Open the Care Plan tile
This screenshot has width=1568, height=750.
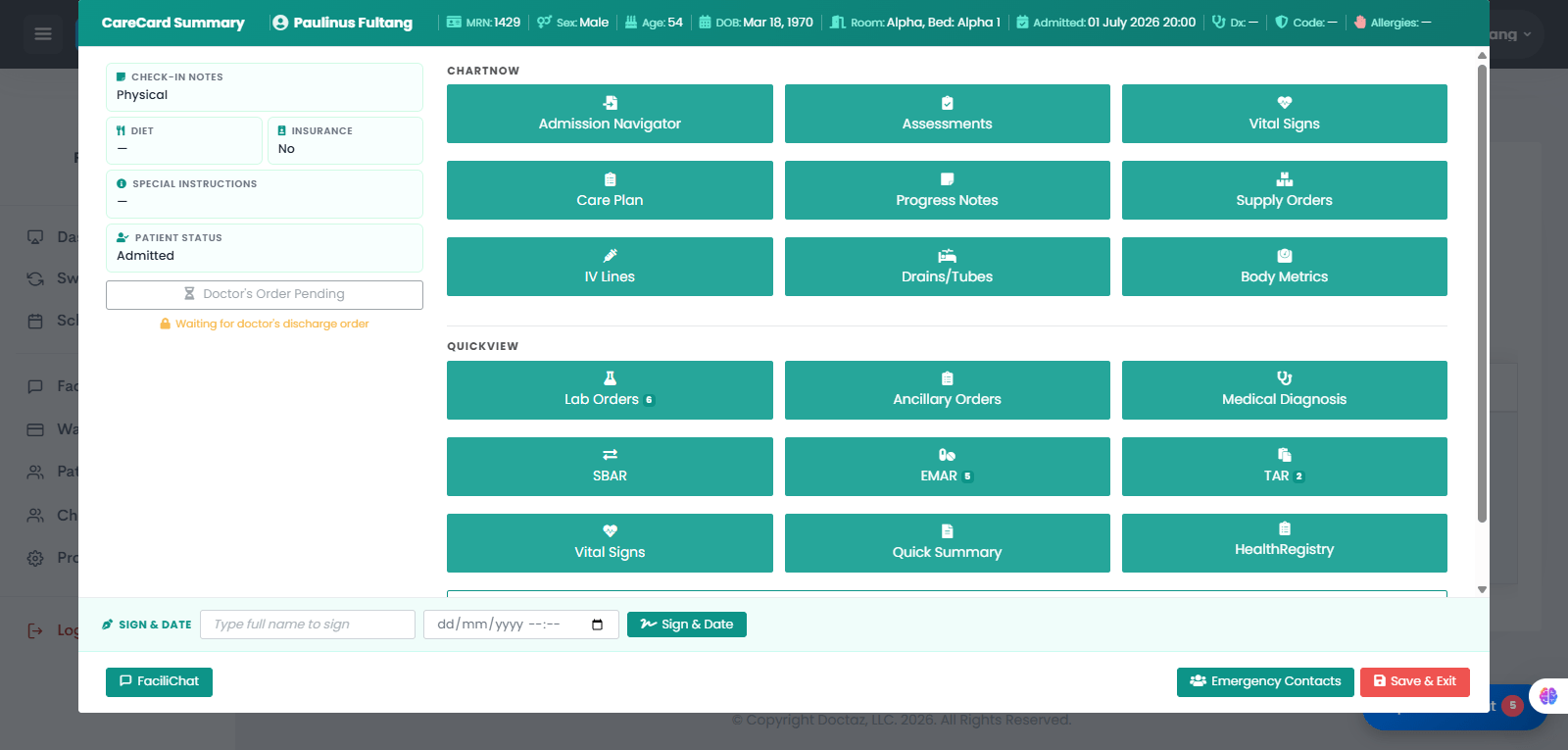pyautogui.click(x=610, y=190)
